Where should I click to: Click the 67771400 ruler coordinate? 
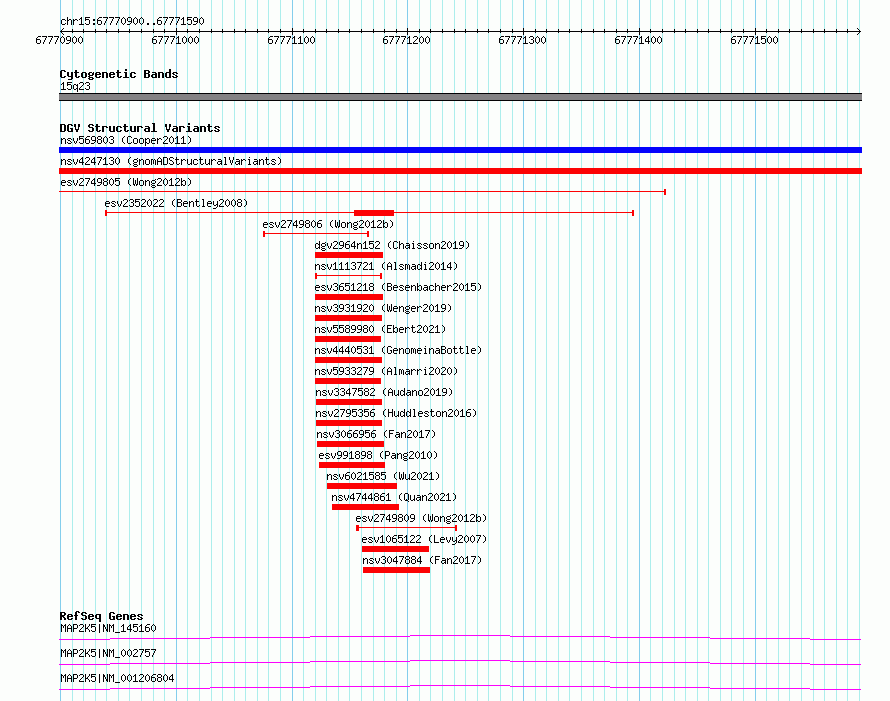pos(638,40)
